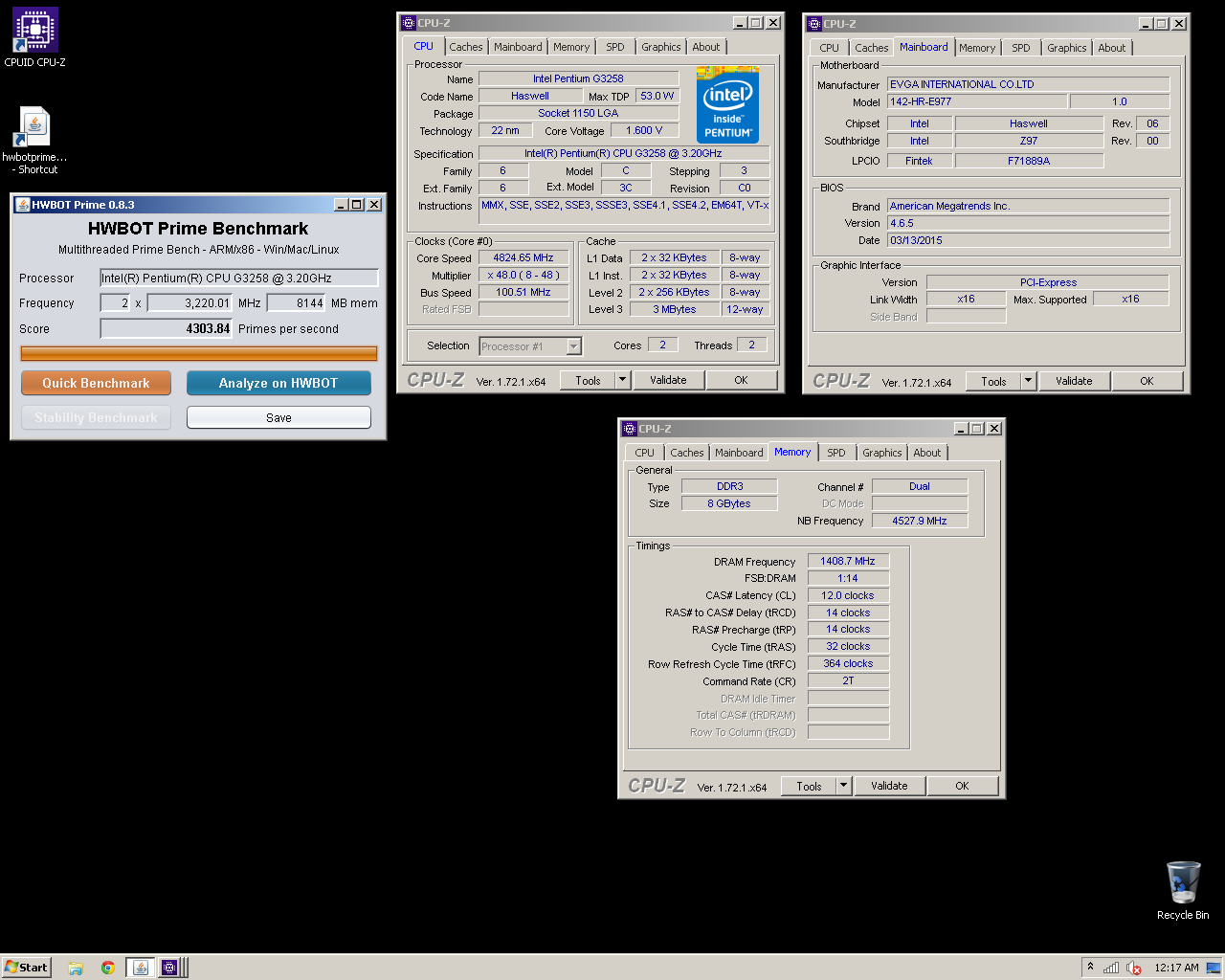Open CPU tab in Mainboard window
The height and width of the screenshot is (980, 1225).
(x=830, y=48)
